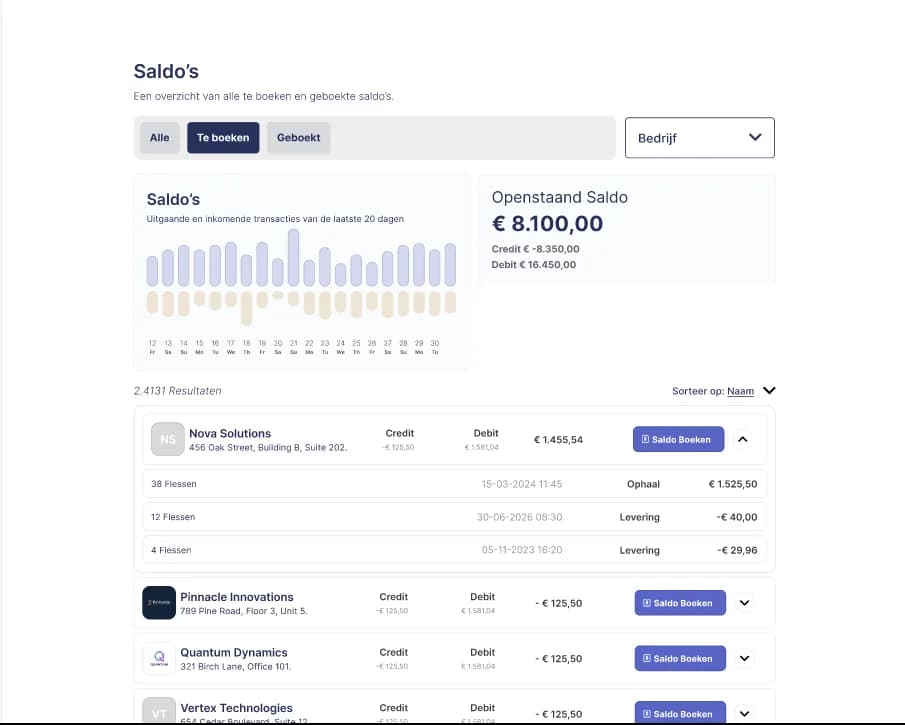Click Saldo Boeken for Quantum Dynamics
The width and height of the screenshot is (905, 725).
tap(680, 658)
